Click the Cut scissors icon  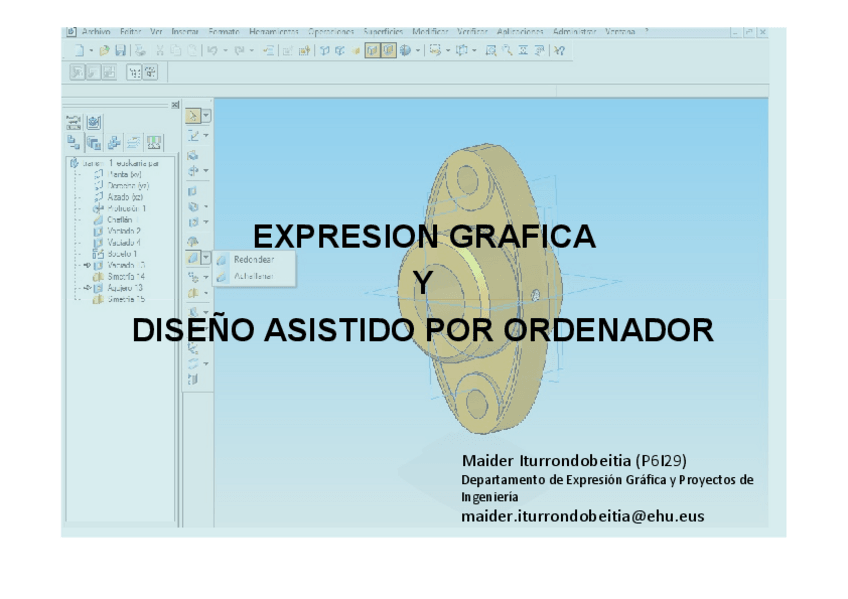click(x=160, y=51)
